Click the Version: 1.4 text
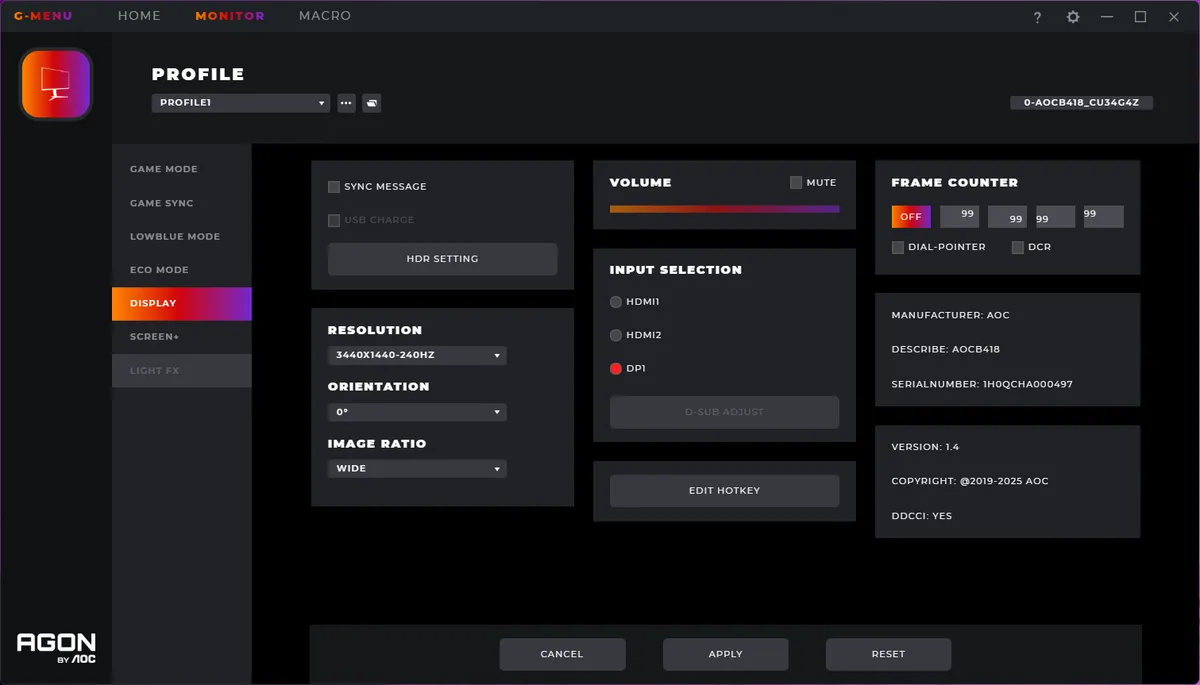This screenshot has height=685, width=1200. pyautogui.click(x=925, y=447)
